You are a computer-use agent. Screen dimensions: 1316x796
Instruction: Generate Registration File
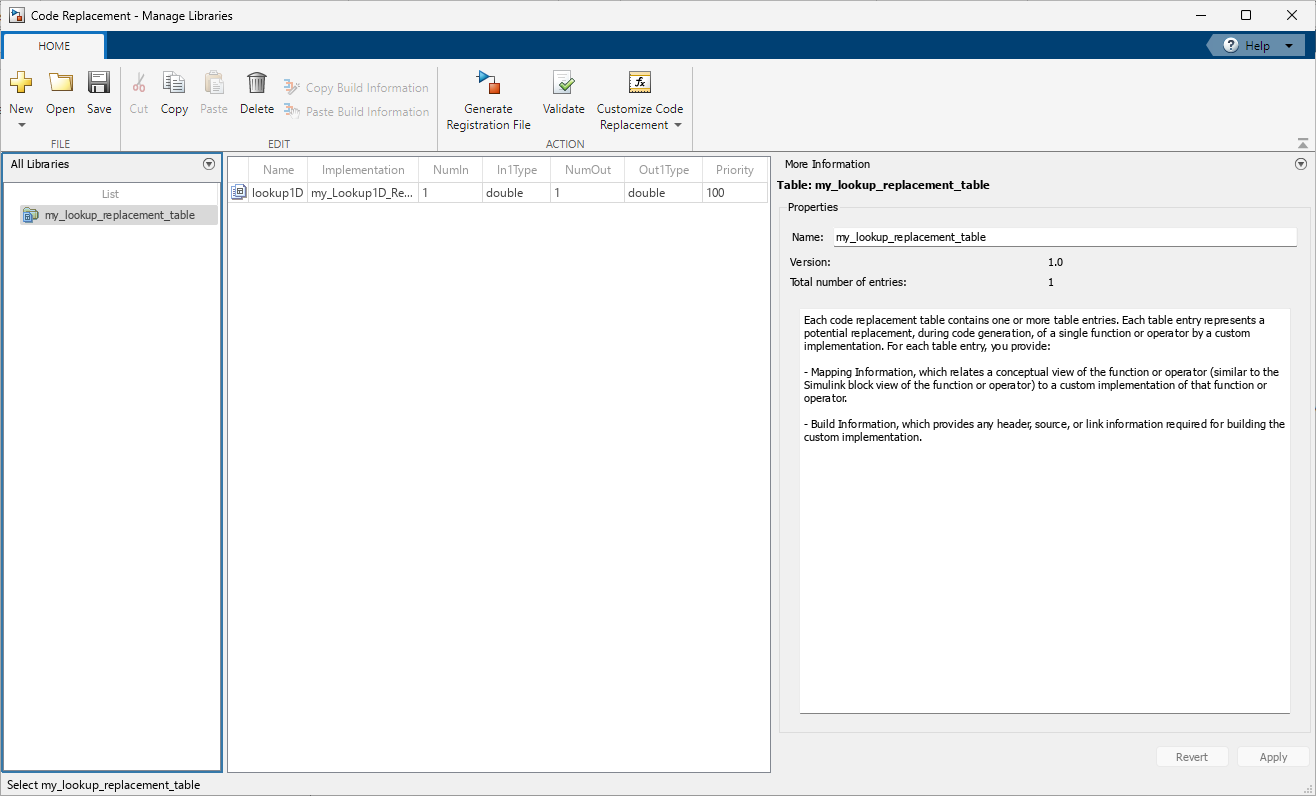(x=489, y=100)
